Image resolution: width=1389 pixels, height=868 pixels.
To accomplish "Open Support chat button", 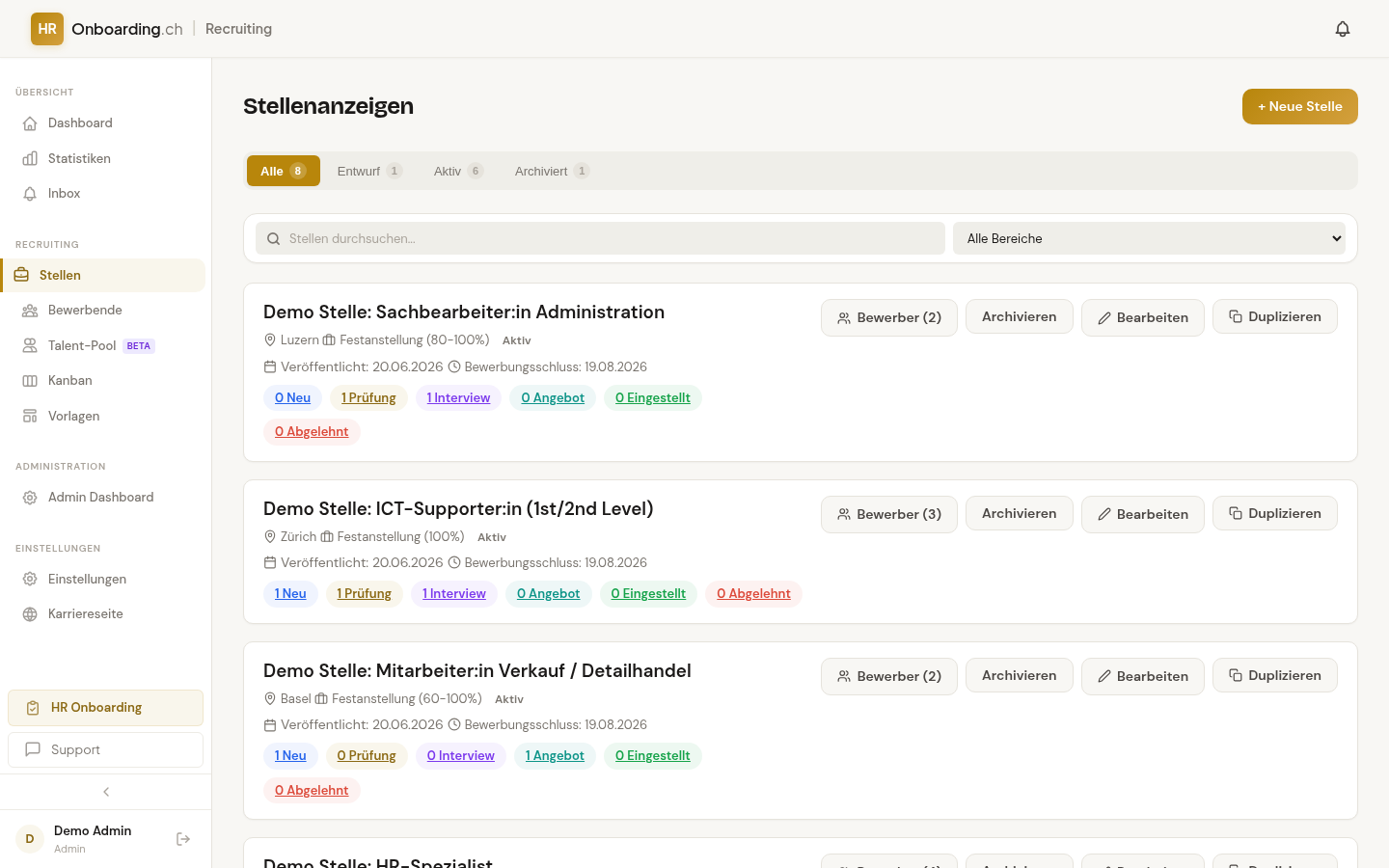I will click(106, 749).
